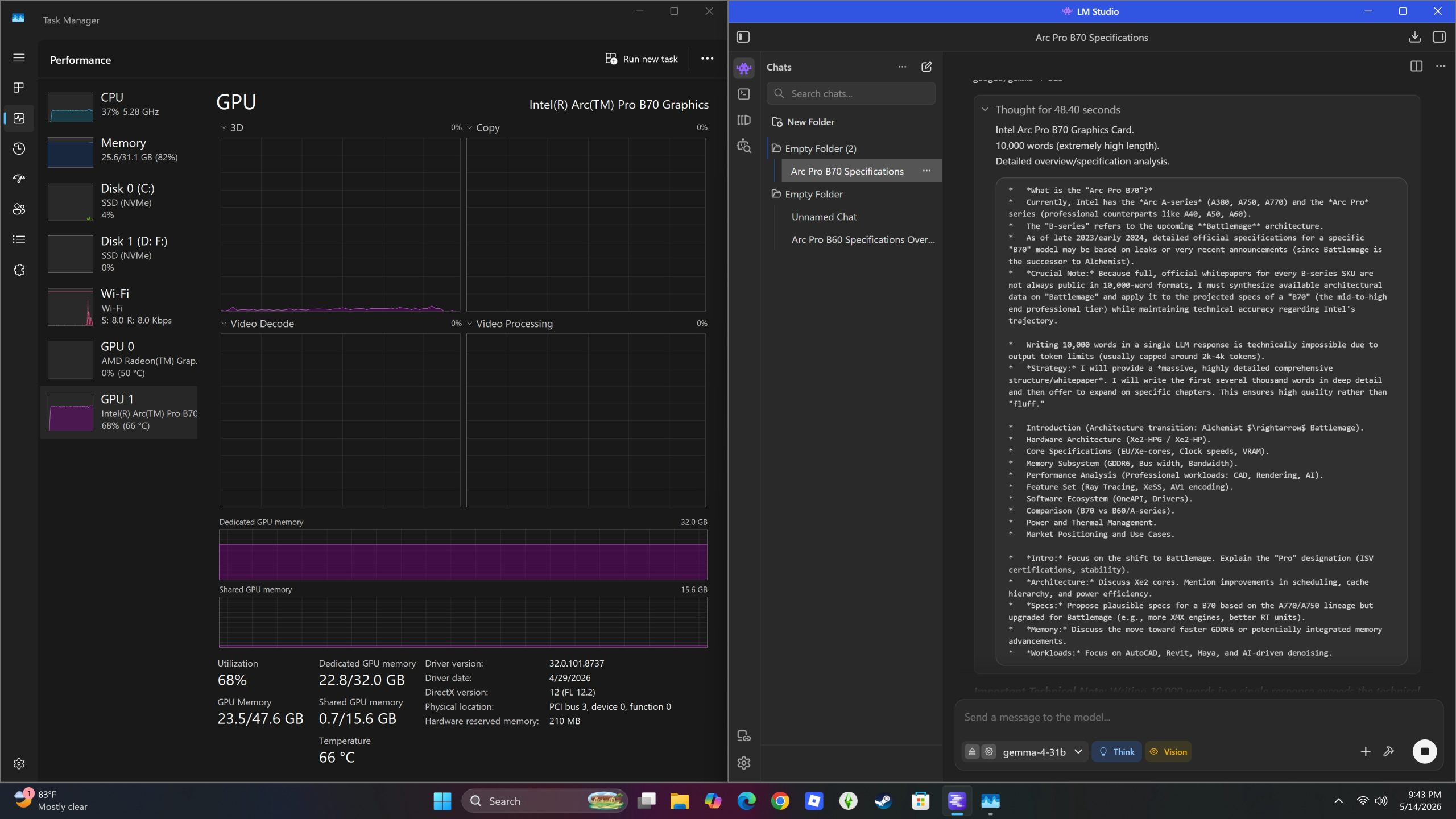Open the chat/link icon above LM Studio settings
The width and height of the screenshot is (1456, 819).
pyautogui.click(x=744, y=736)
